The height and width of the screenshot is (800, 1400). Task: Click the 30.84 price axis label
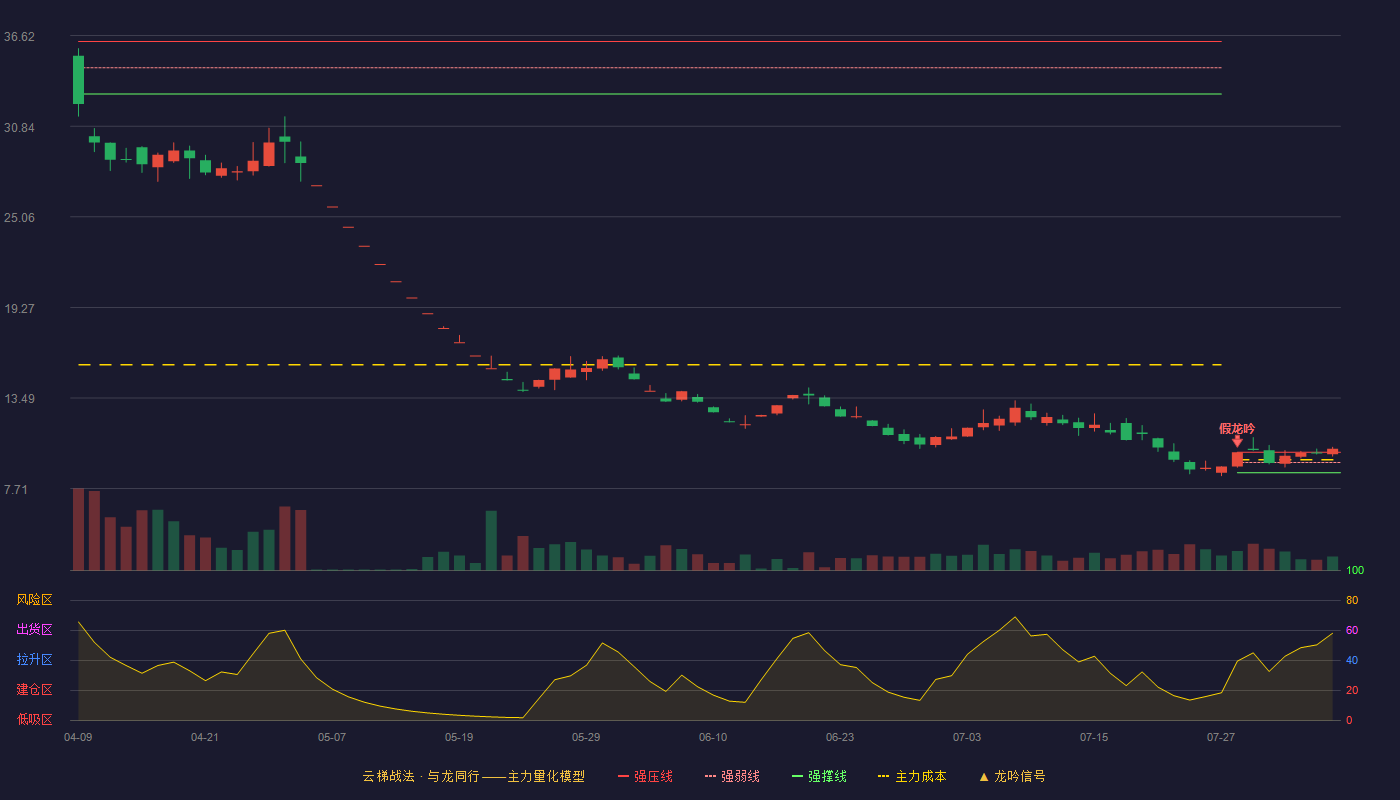coord(19,128)
